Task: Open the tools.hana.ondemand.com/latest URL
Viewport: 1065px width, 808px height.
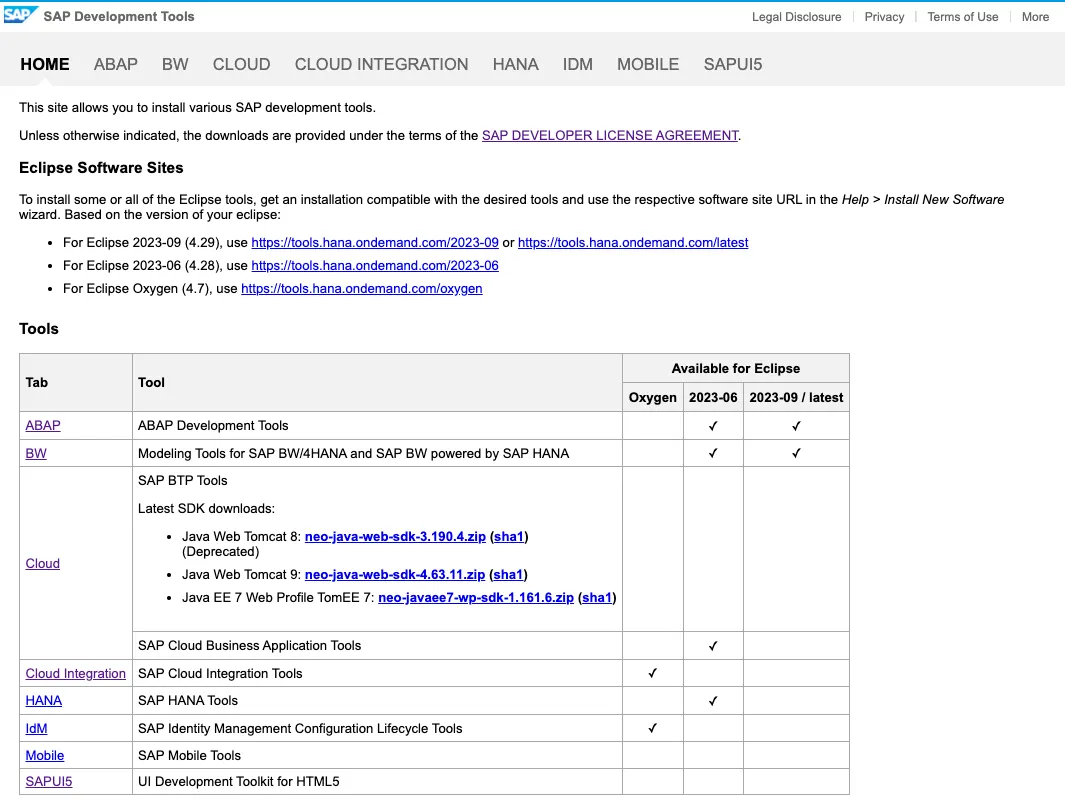Action: 632,243
